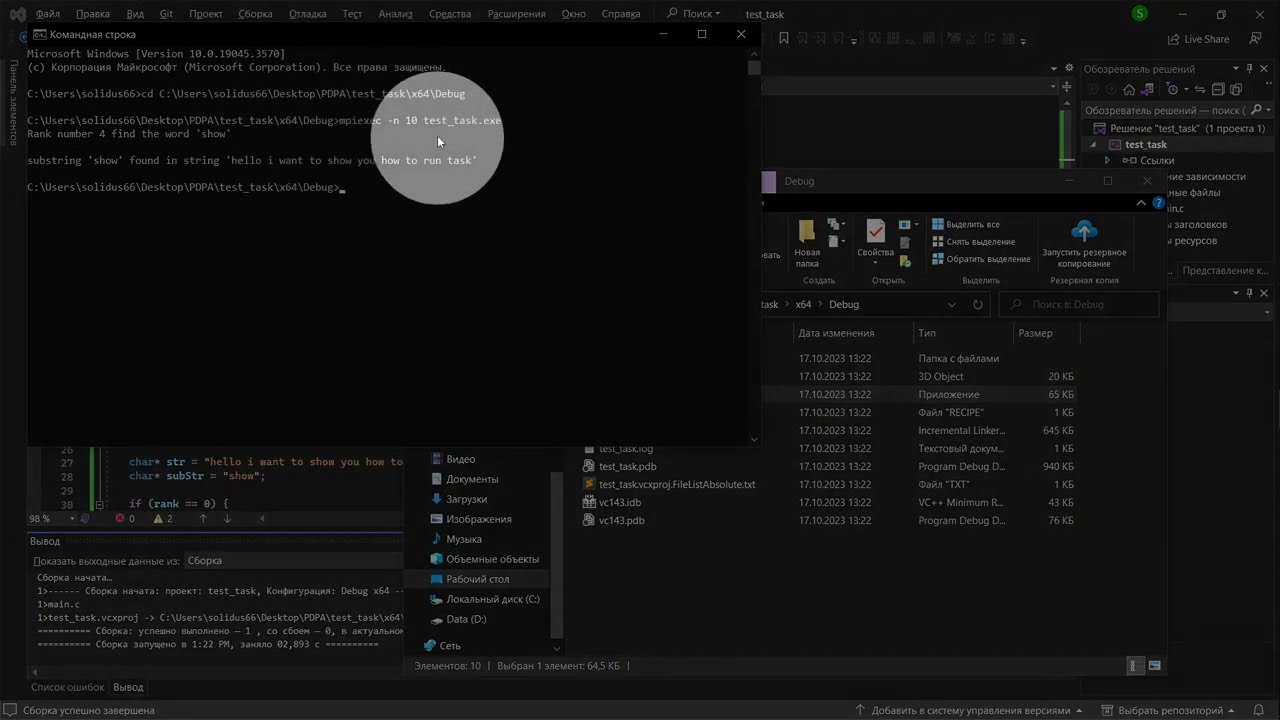Click x64 in Explorer address path
This screenshot has width=1280, height=720.
(803, 305)
